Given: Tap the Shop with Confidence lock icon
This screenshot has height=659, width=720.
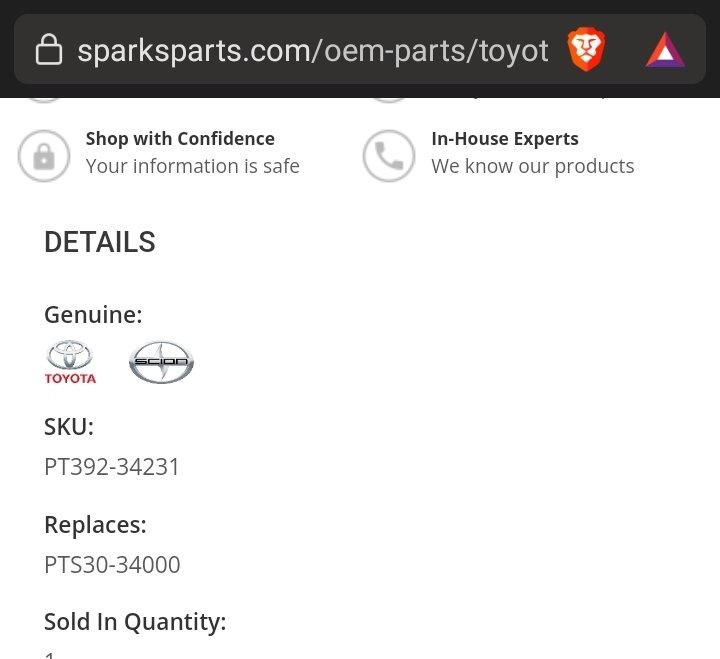Looking at the screenshot, I should (44, 156).
